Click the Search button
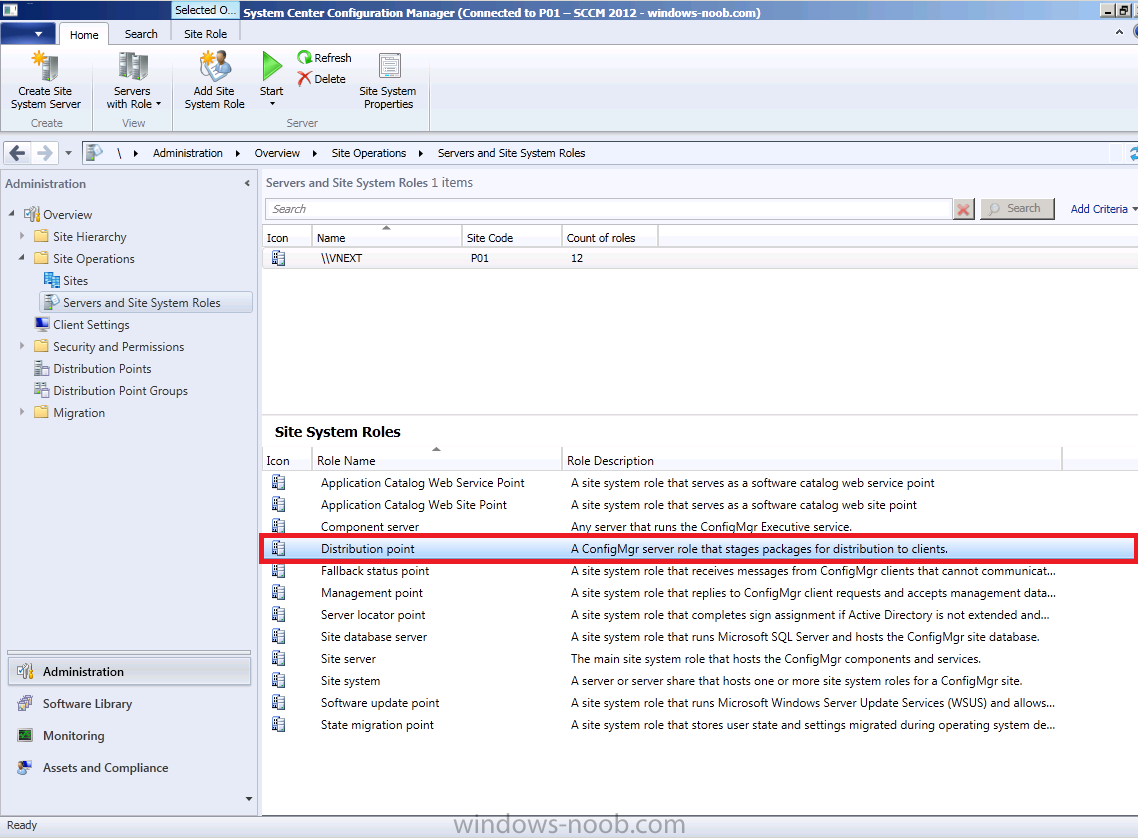 tap(1017, 208)
